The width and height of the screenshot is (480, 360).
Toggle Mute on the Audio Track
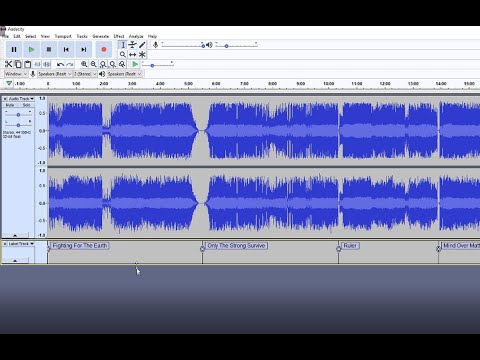(x=10, y=105)
